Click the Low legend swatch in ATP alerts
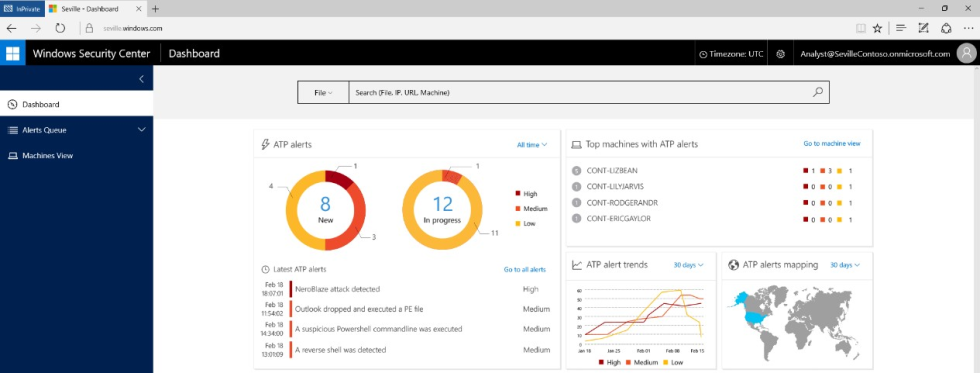The width and height of the screenshot is (980, 373). [x=518, y=223]
